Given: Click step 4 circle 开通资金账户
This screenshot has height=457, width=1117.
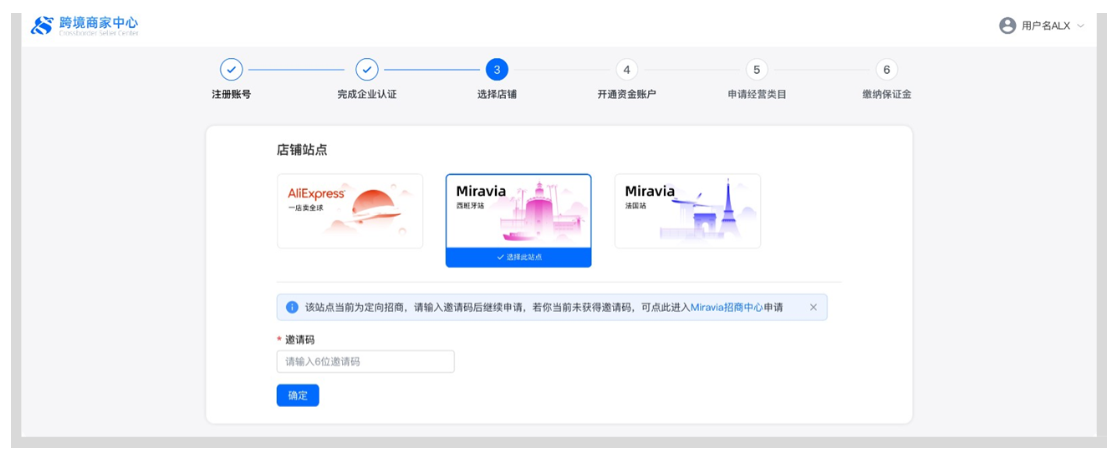Looking at the screenshot, I should tap(626, 69).
